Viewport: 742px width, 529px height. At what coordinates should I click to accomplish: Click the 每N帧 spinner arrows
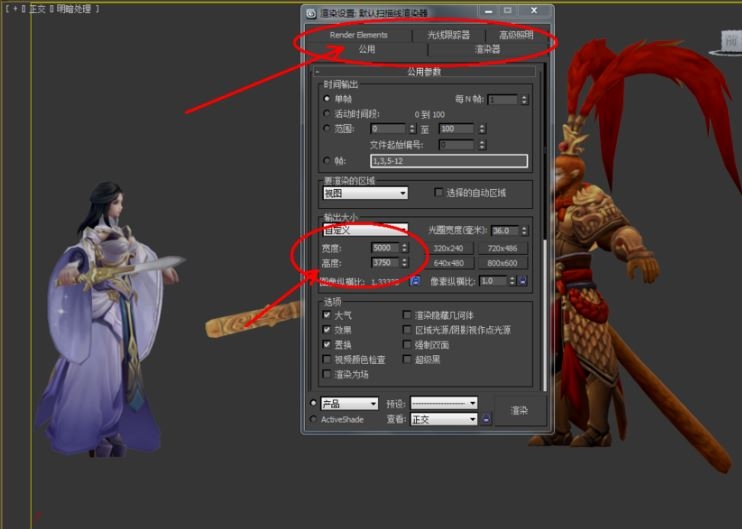[x=524, y=99]
